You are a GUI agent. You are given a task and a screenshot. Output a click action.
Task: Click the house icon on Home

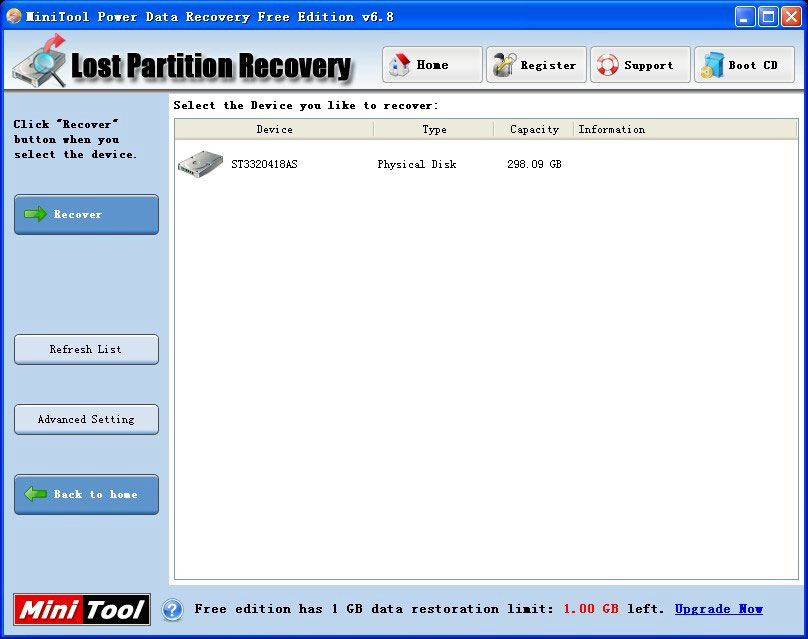tap(399, 65)
